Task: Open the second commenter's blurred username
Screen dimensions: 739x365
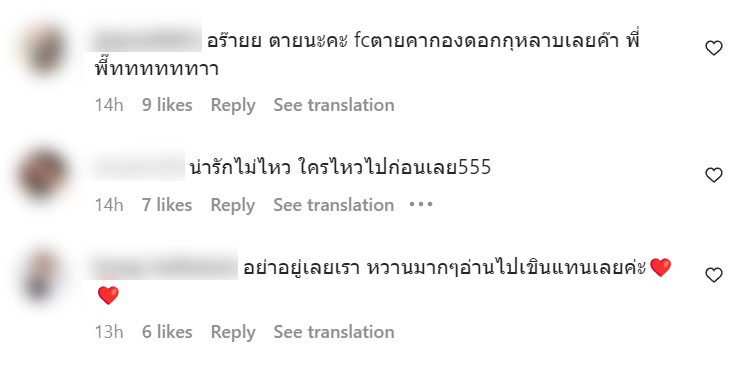Action: pyautogui.click(x=137, y=165)
